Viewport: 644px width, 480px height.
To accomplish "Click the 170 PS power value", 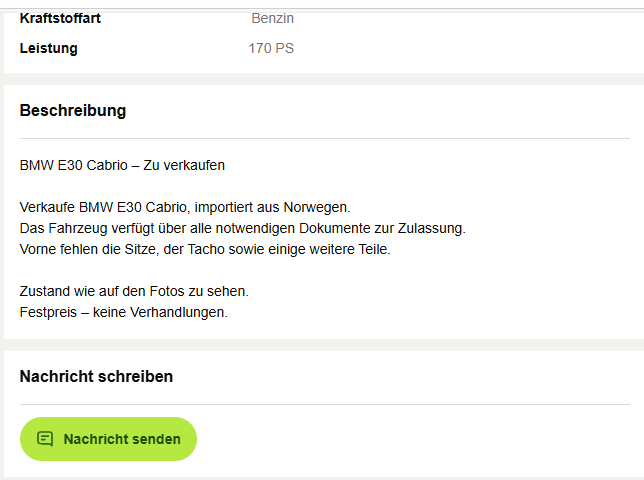I will [x=271, y=48].
